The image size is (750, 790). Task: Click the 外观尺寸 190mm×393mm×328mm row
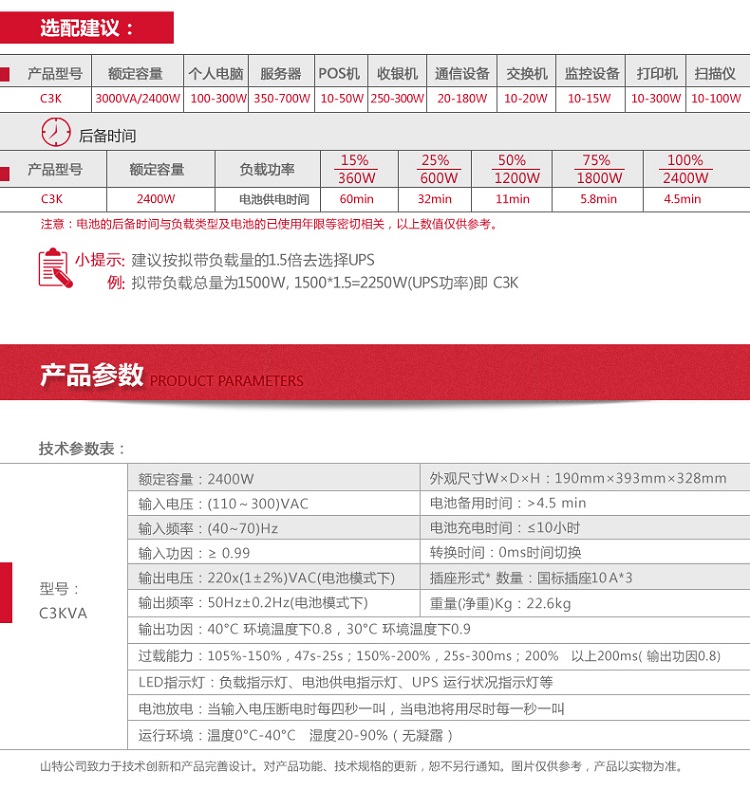[585, 478]
